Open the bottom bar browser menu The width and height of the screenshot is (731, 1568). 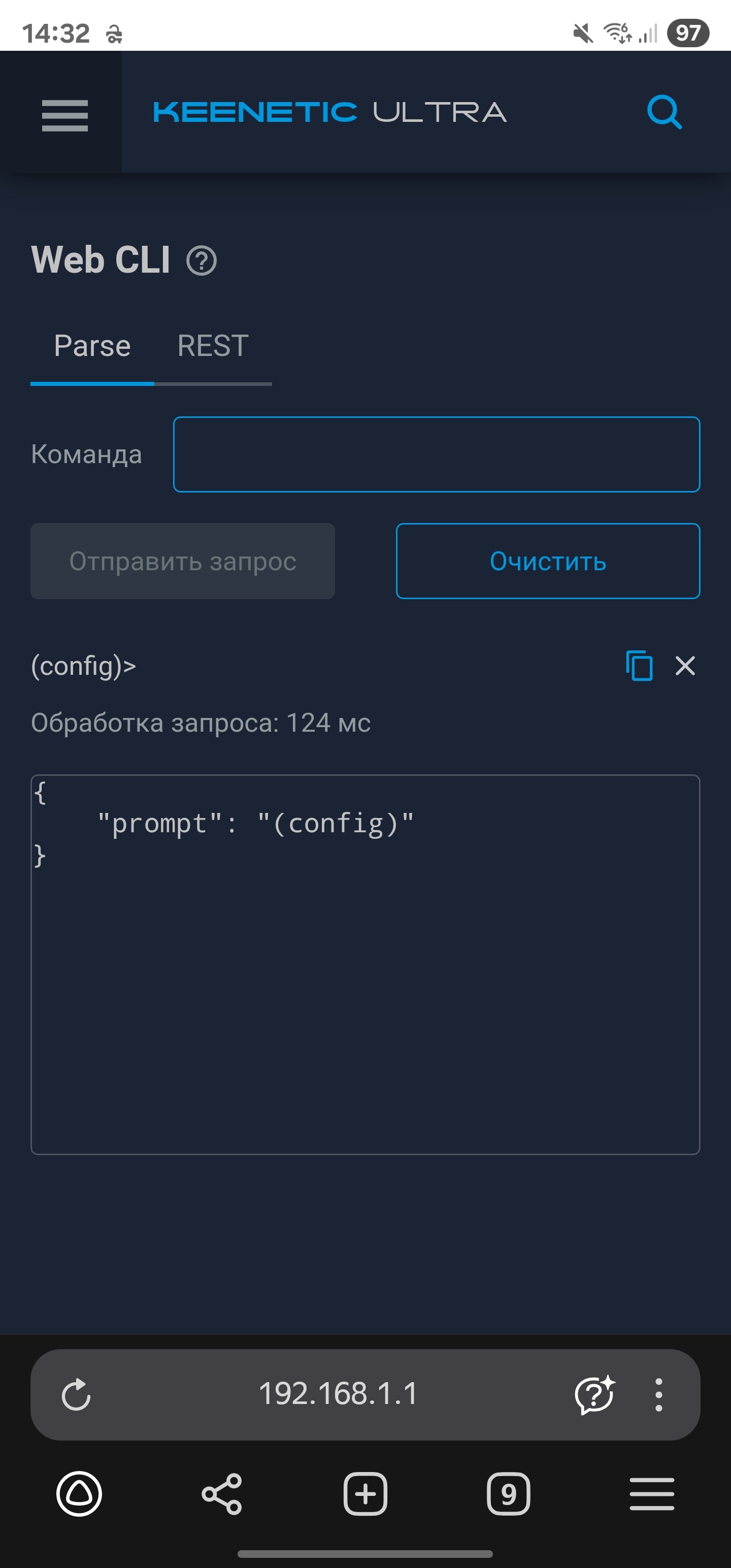point(652,1494)
